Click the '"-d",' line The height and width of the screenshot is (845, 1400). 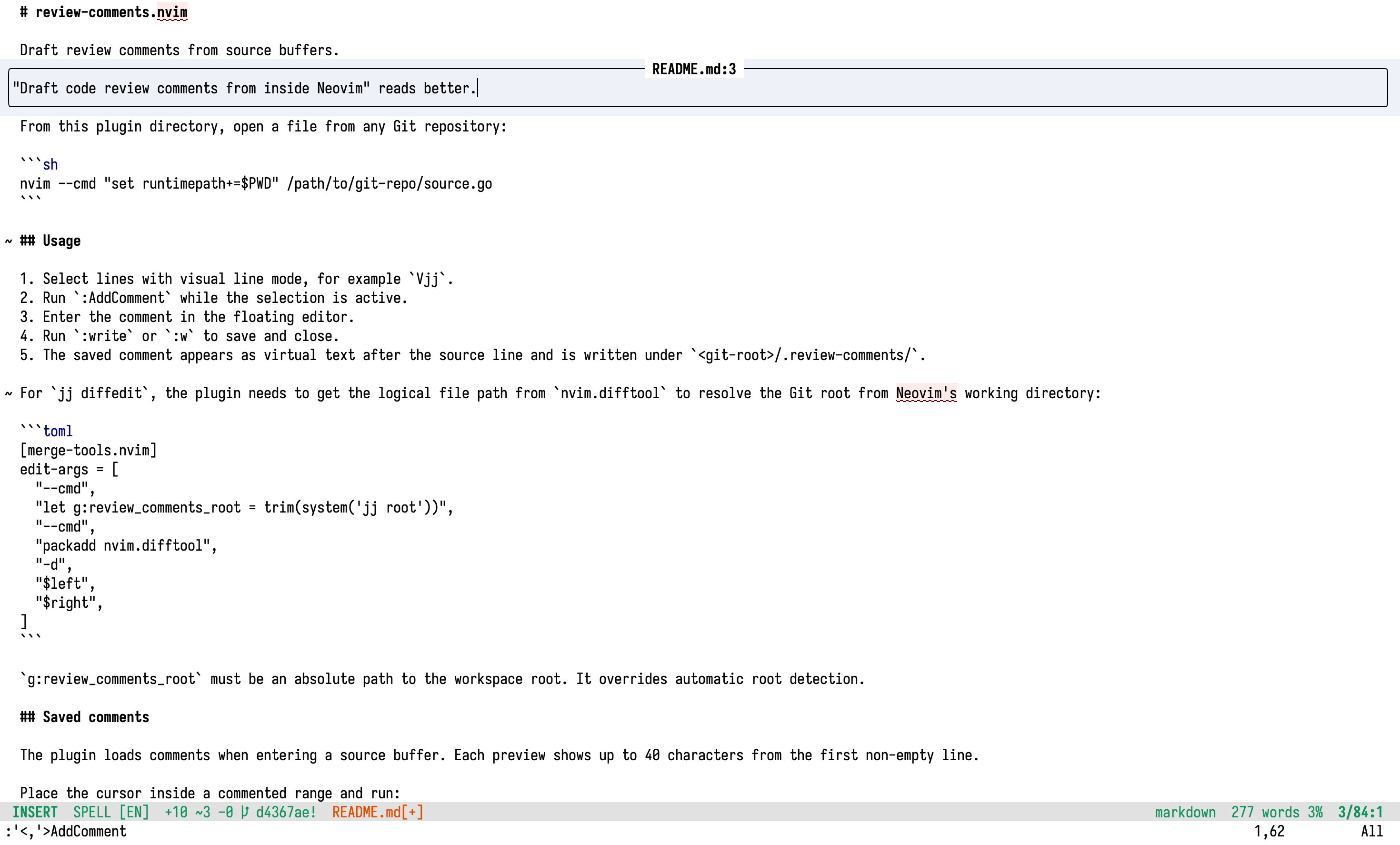click(54, 565)
